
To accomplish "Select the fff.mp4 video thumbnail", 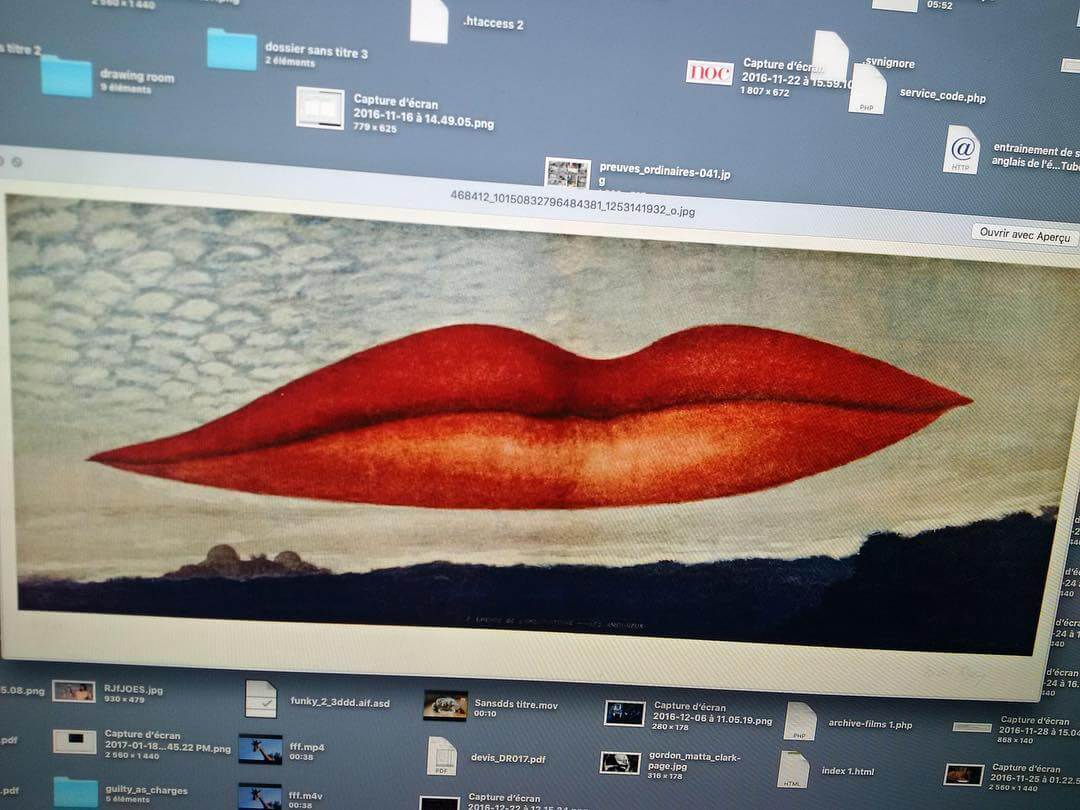I will click(x=260, y=749).
